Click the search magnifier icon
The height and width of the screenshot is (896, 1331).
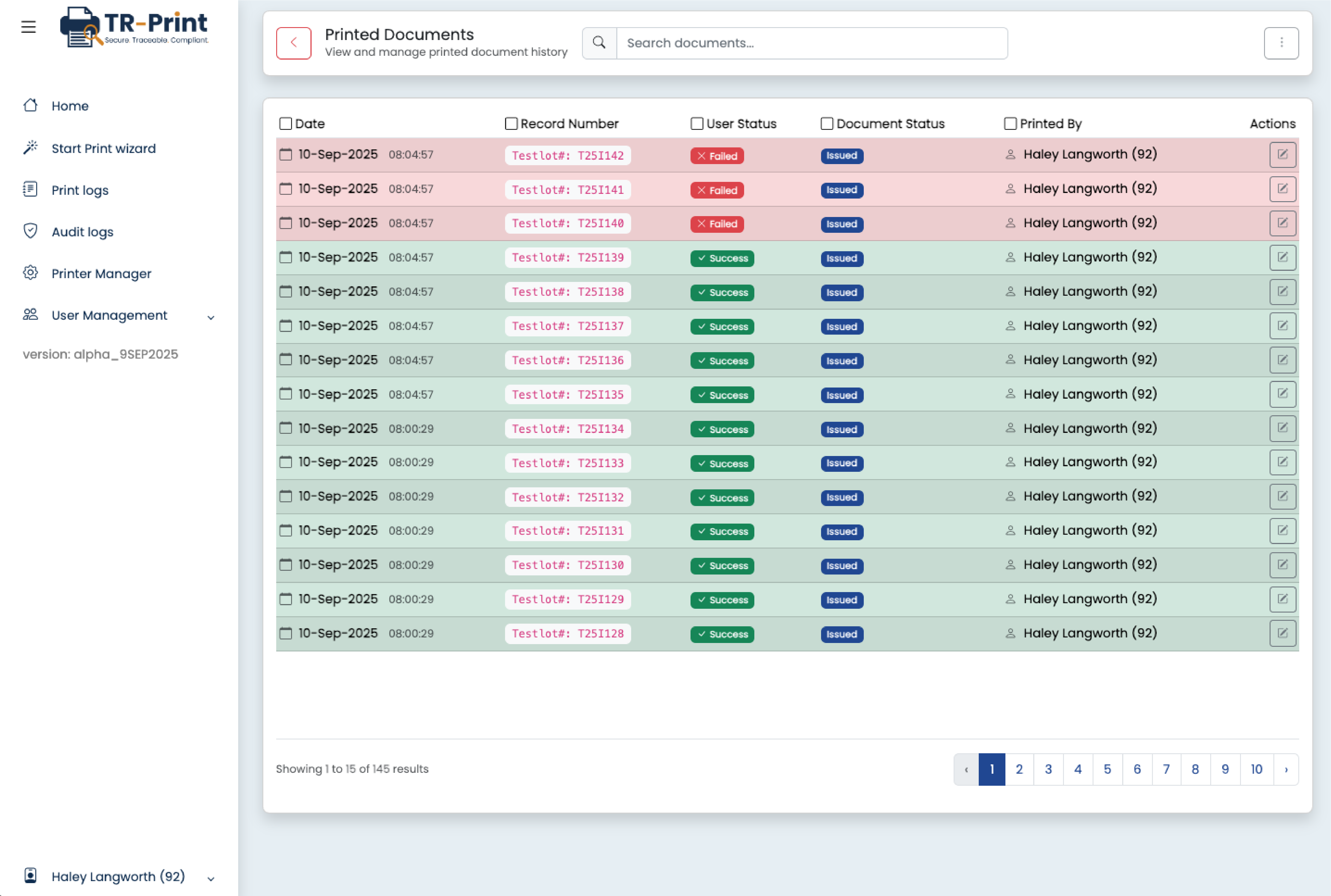point(599,42)
